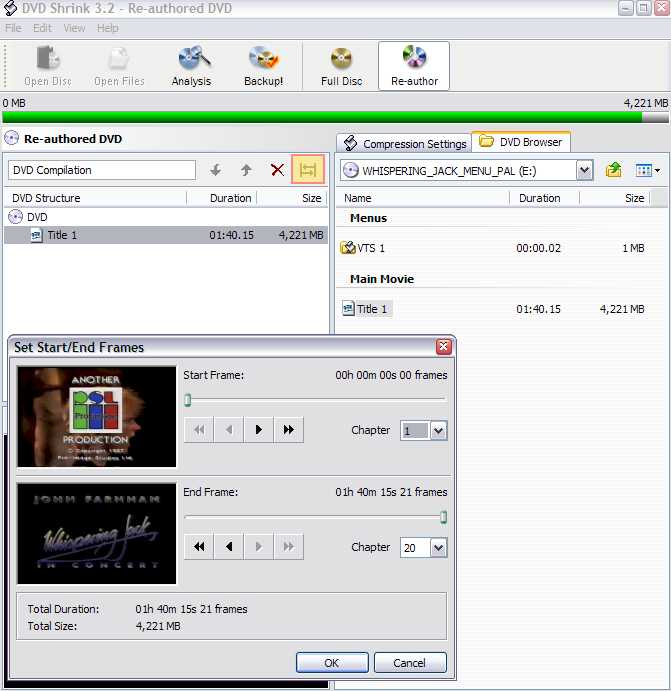The width and height of the screenshot is (671, 691).
Task: Run Analysis from the toolbar
Action: 191,67
